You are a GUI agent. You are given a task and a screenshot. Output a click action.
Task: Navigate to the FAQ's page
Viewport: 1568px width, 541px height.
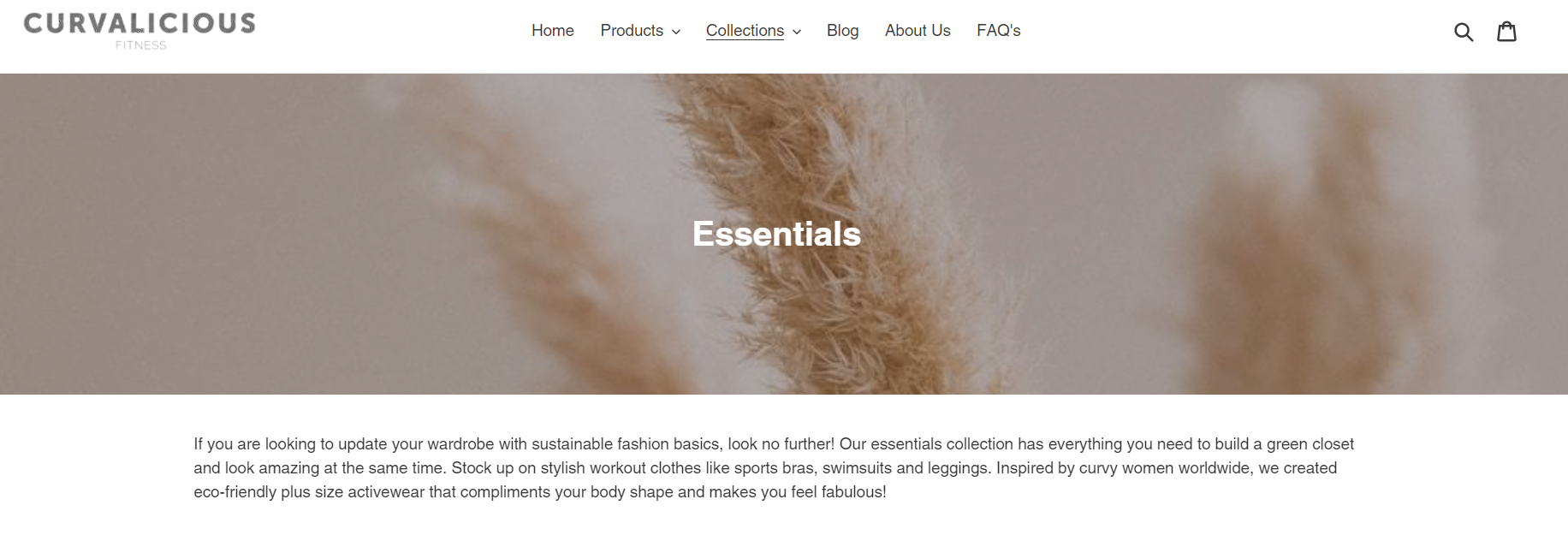coord(999,31)
